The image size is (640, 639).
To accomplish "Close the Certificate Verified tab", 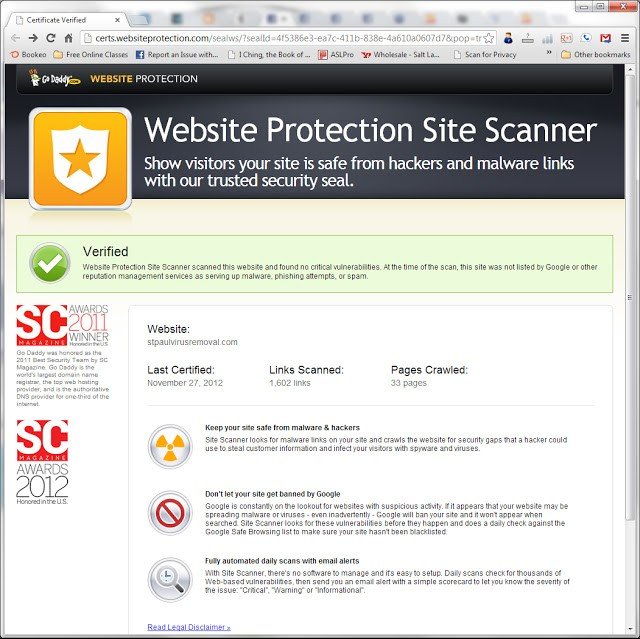I will click(118, 20).
